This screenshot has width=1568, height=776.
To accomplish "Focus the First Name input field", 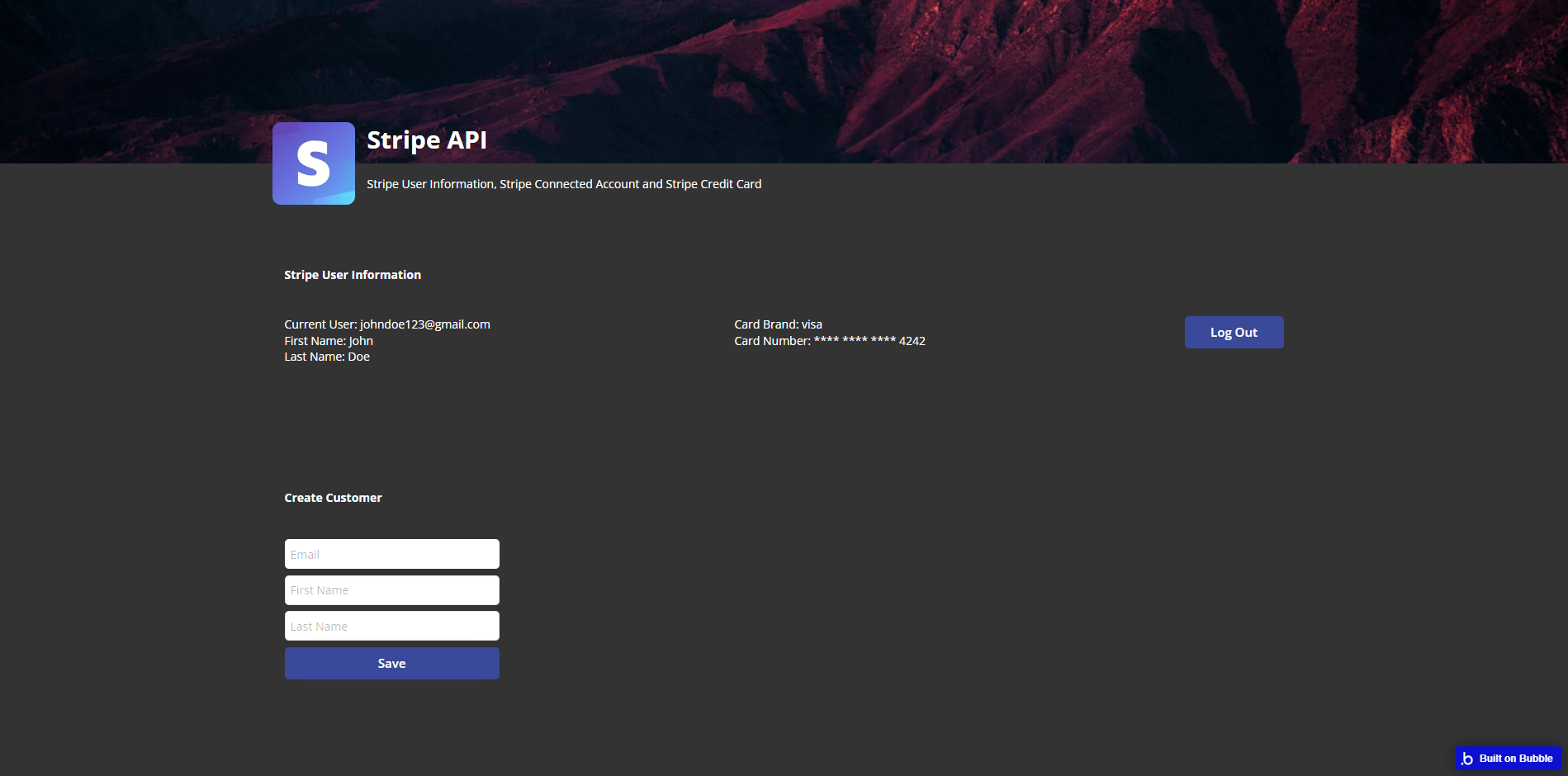I will 391,590.
